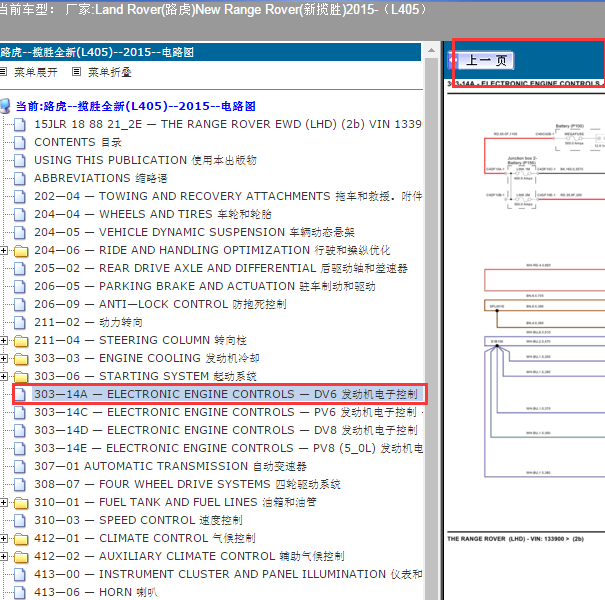Open USING THIS PUBLICATION 使用本出版物

click(x=145, y=160)
